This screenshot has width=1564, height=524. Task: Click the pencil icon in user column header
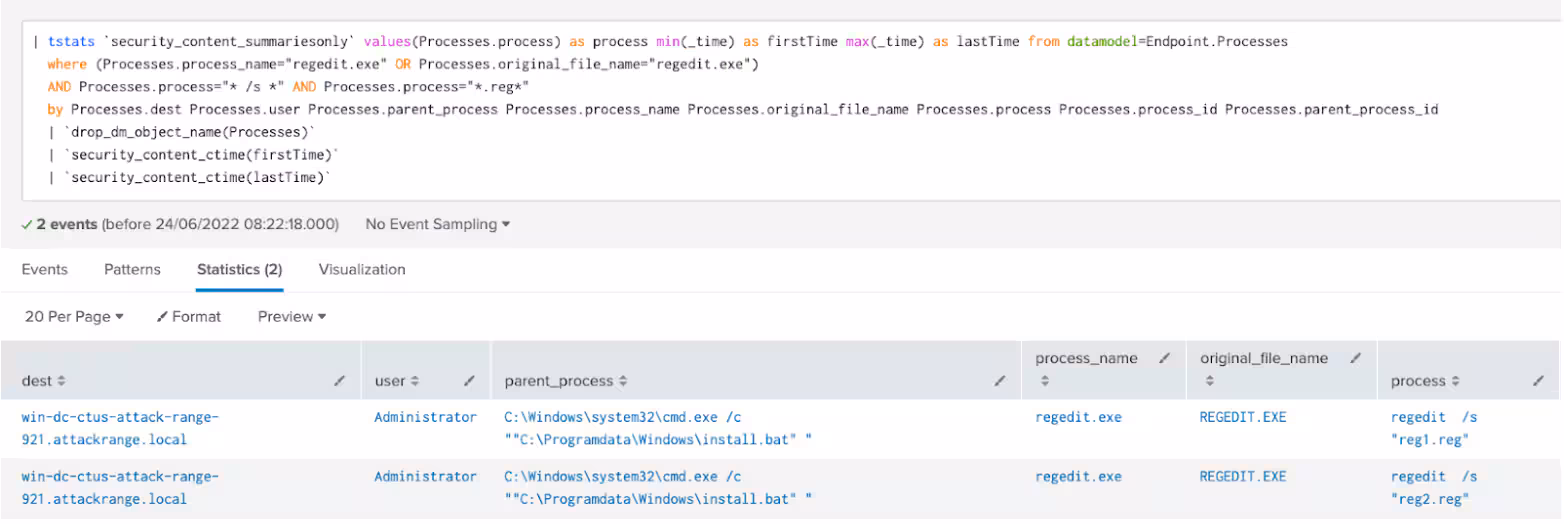[469, 381]
